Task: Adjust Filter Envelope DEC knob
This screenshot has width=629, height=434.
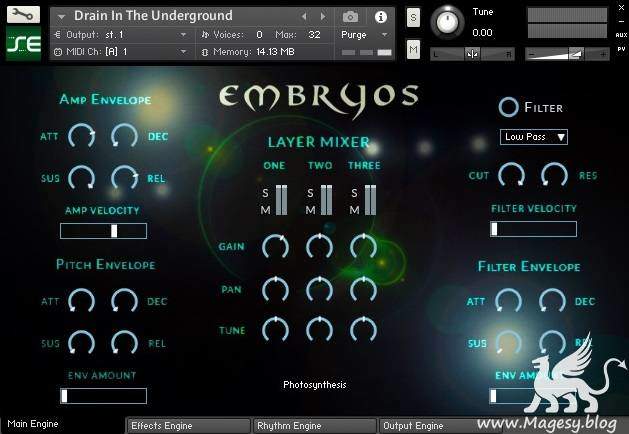Action: tap(552, 301)
